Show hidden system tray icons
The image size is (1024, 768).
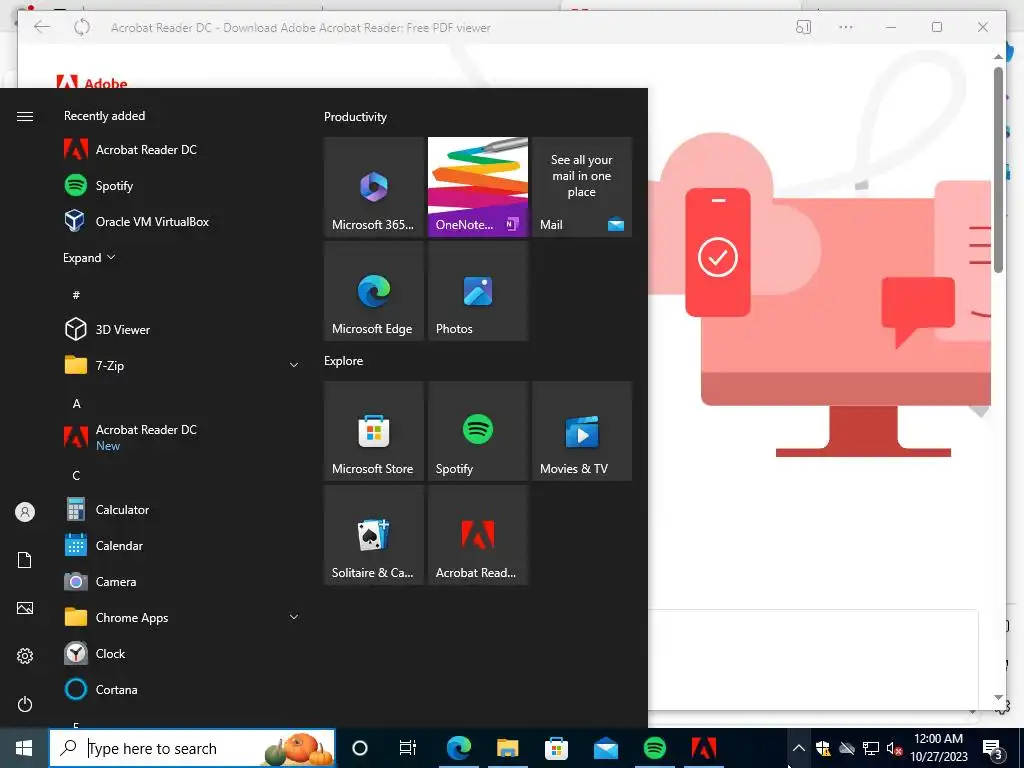coord(799,748)
